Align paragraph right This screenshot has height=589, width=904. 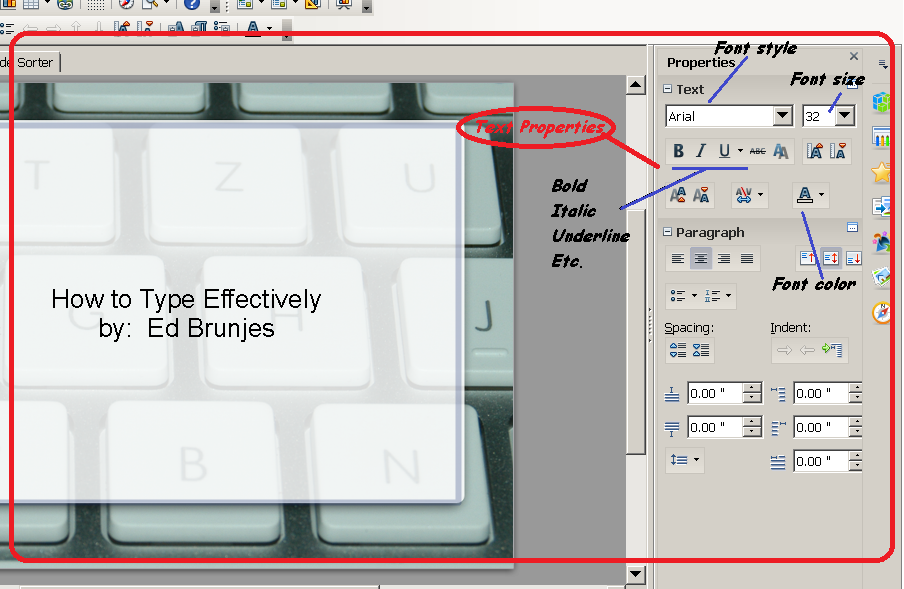[x=724, y=259]
